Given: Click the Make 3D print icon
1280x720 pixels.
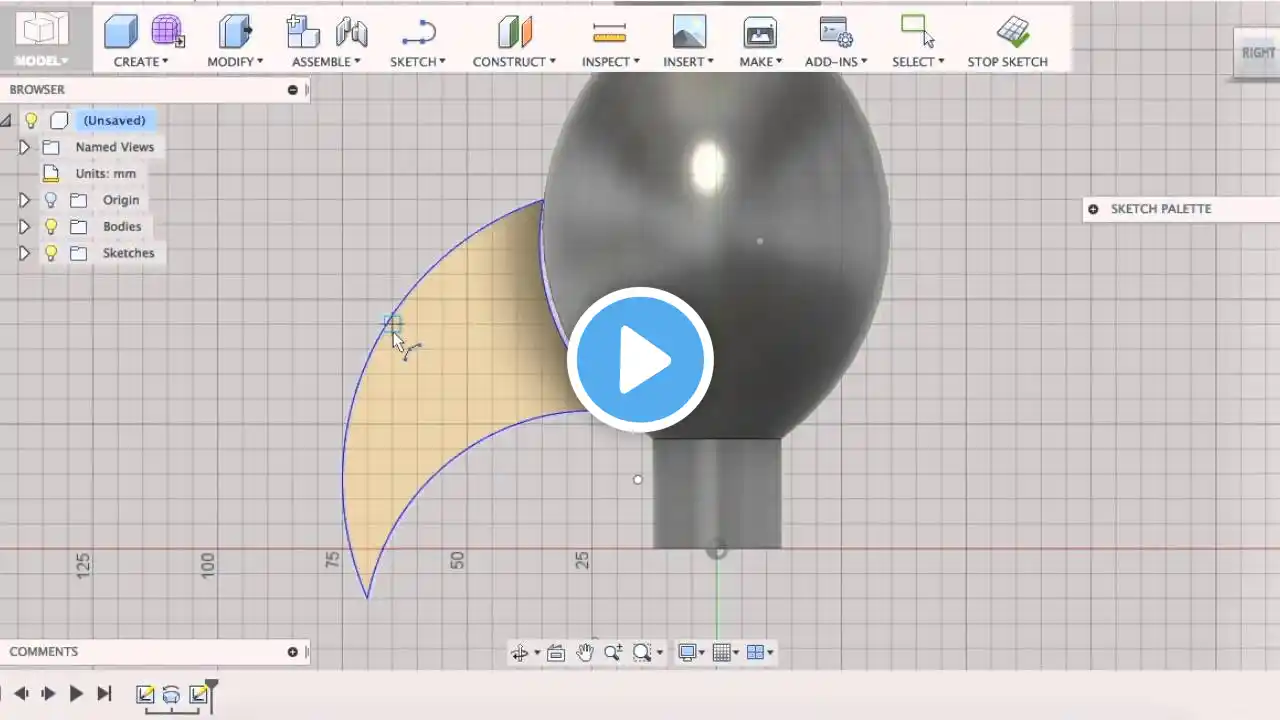Looking at the screenshot, I should (760, 33).
